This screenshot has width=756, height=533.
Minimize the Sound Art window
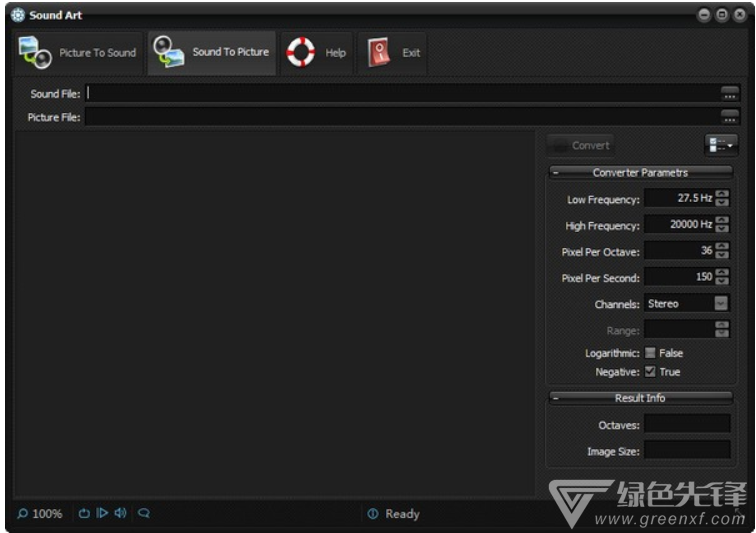pos(704,15)
